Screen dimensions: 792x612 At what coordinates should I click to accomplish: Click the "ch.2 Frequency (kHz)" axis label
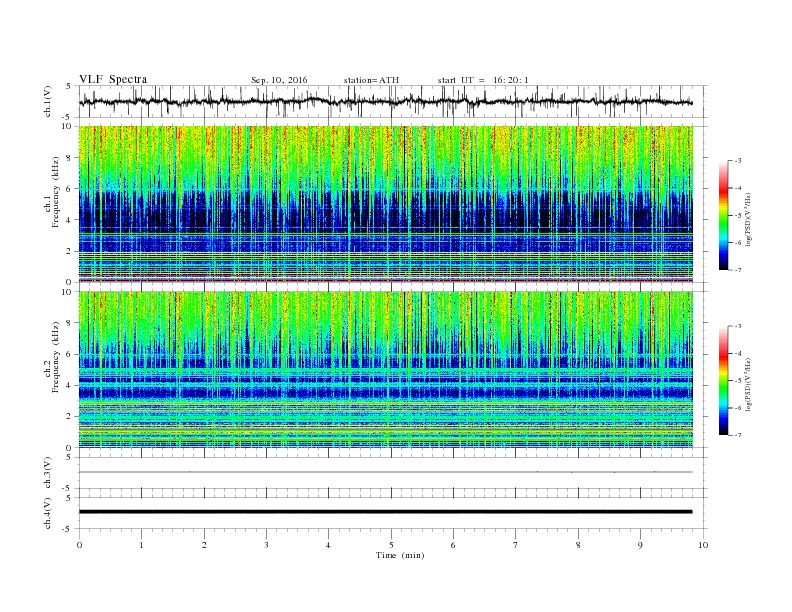(x=53, y=358)
